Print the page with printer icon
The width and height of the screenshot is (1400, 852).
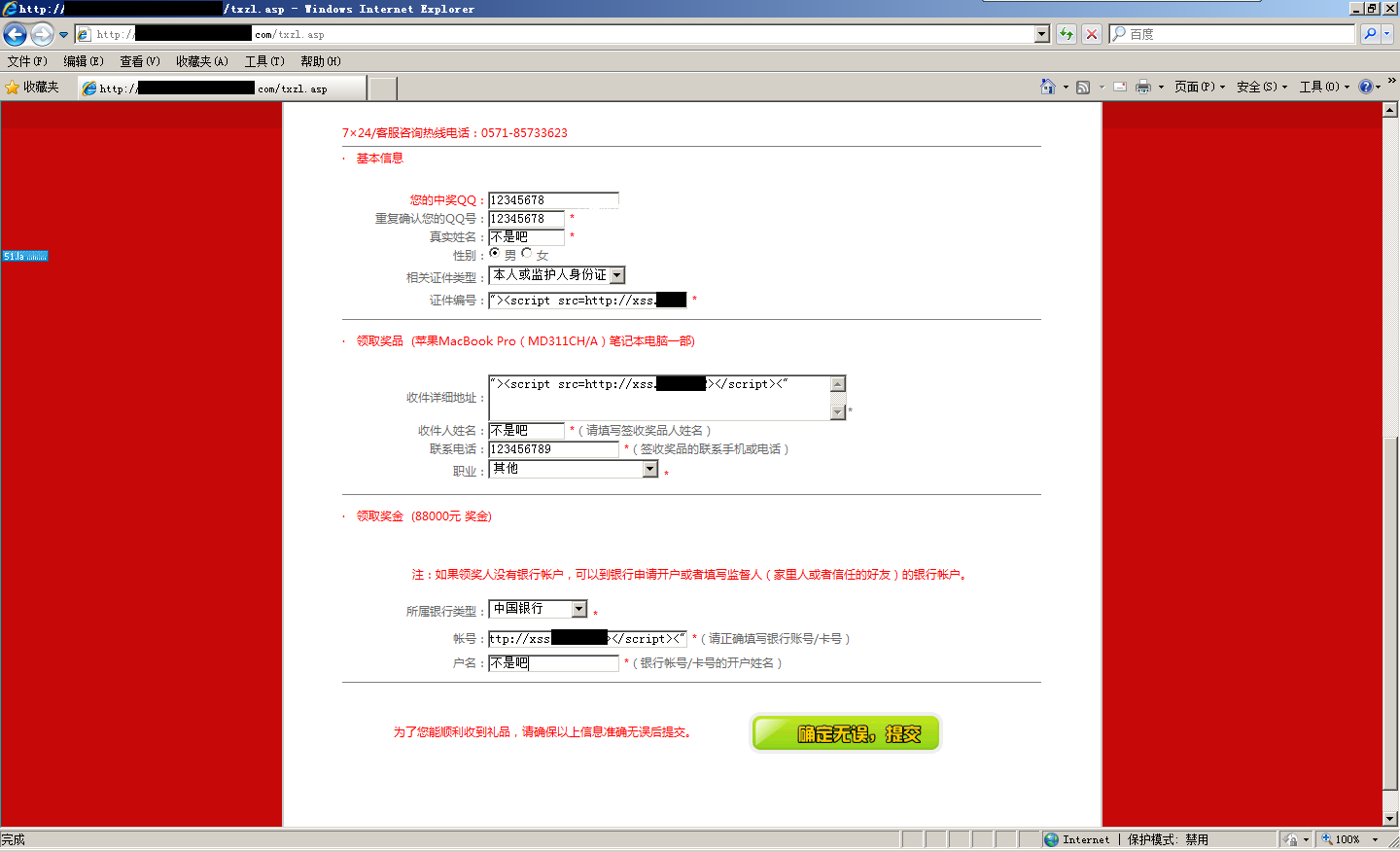(x=1143, y=87)
